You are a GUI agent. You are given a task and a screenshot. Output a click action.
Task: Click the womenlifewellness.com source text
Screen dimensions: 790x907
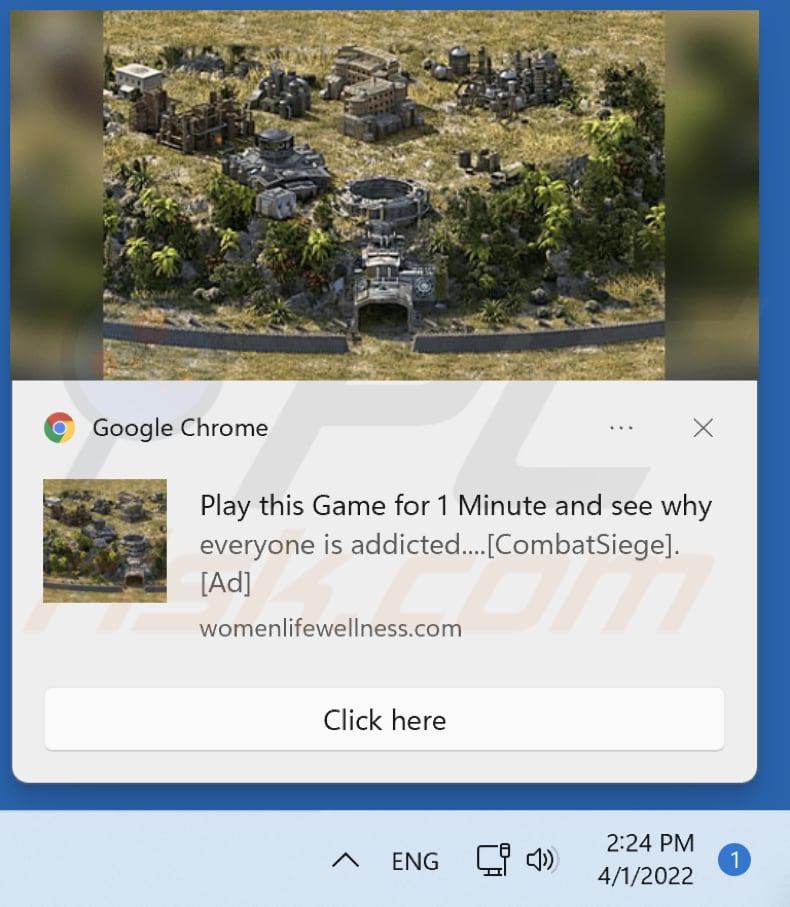331,628
